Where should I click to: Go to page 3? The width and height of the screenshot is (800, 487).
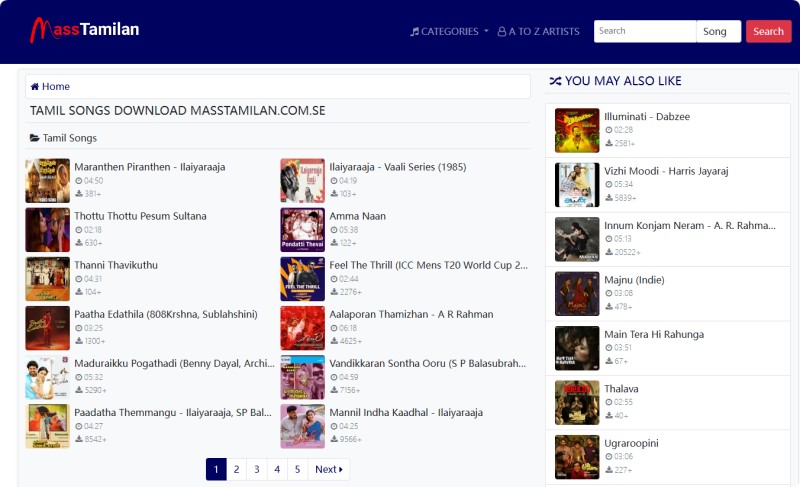point(257,469)
